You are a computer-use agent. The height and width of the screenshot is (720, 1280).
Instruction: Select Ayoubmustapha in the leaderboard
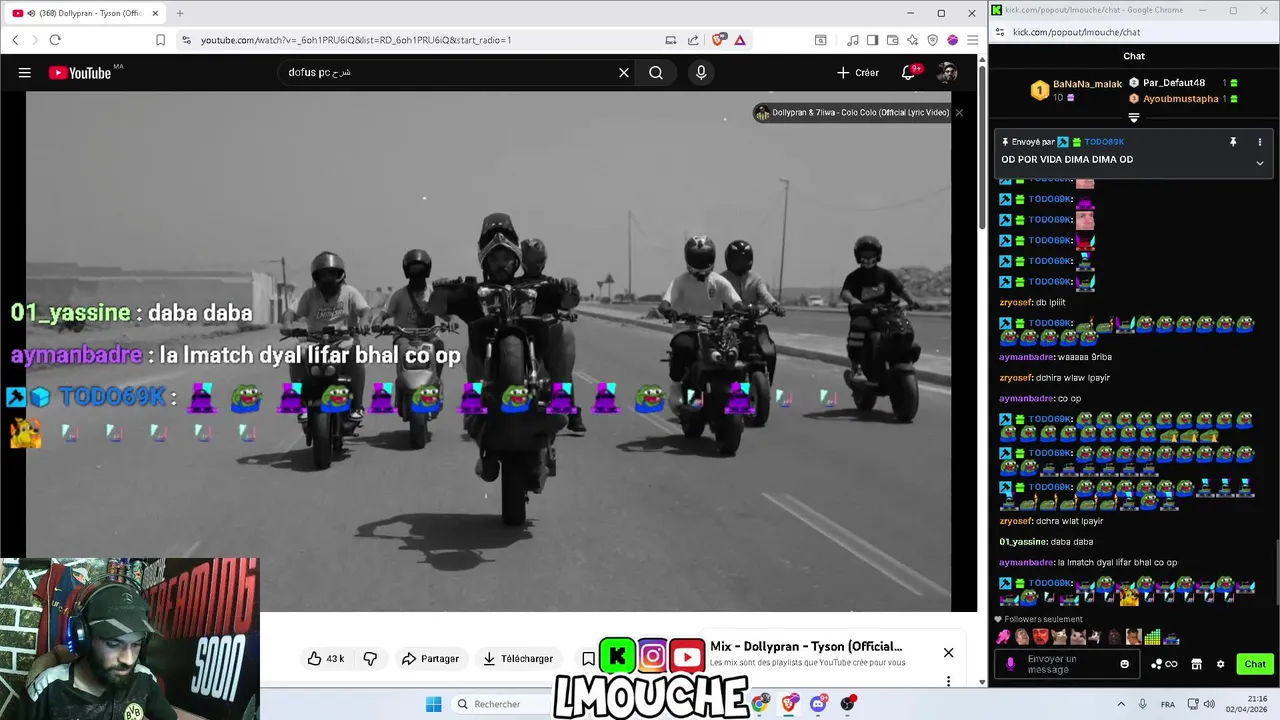pos(1181,99)
